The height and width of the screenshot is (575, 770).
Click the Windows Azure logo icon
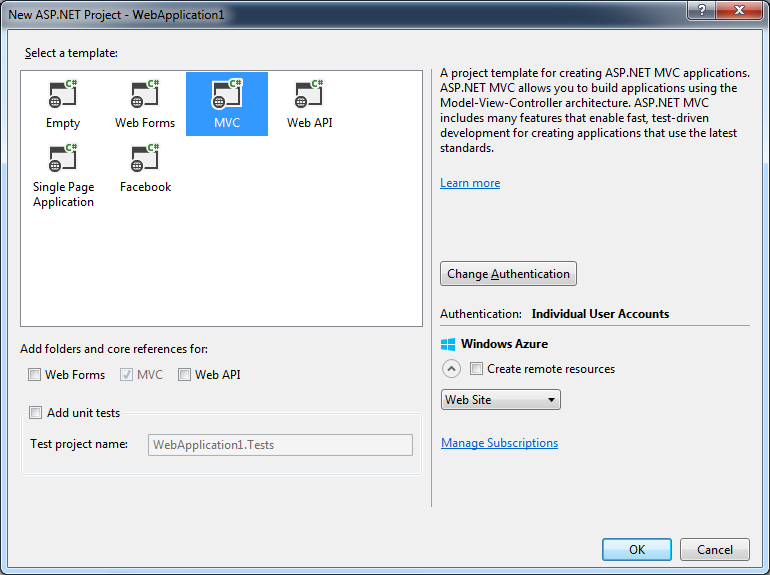(448, 344)
